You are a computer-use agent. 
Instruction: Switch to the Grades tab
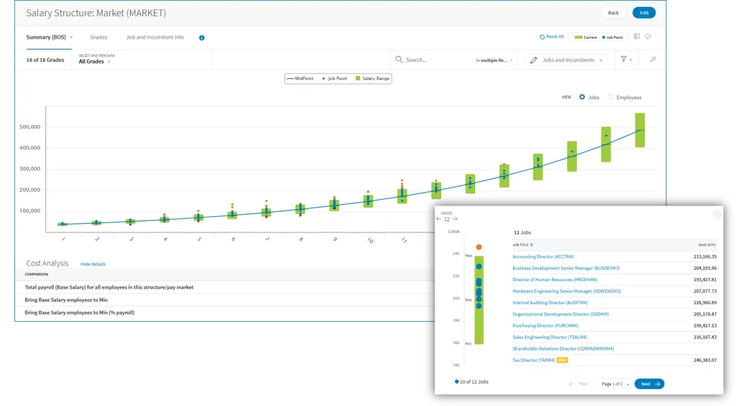click(99, 37)
